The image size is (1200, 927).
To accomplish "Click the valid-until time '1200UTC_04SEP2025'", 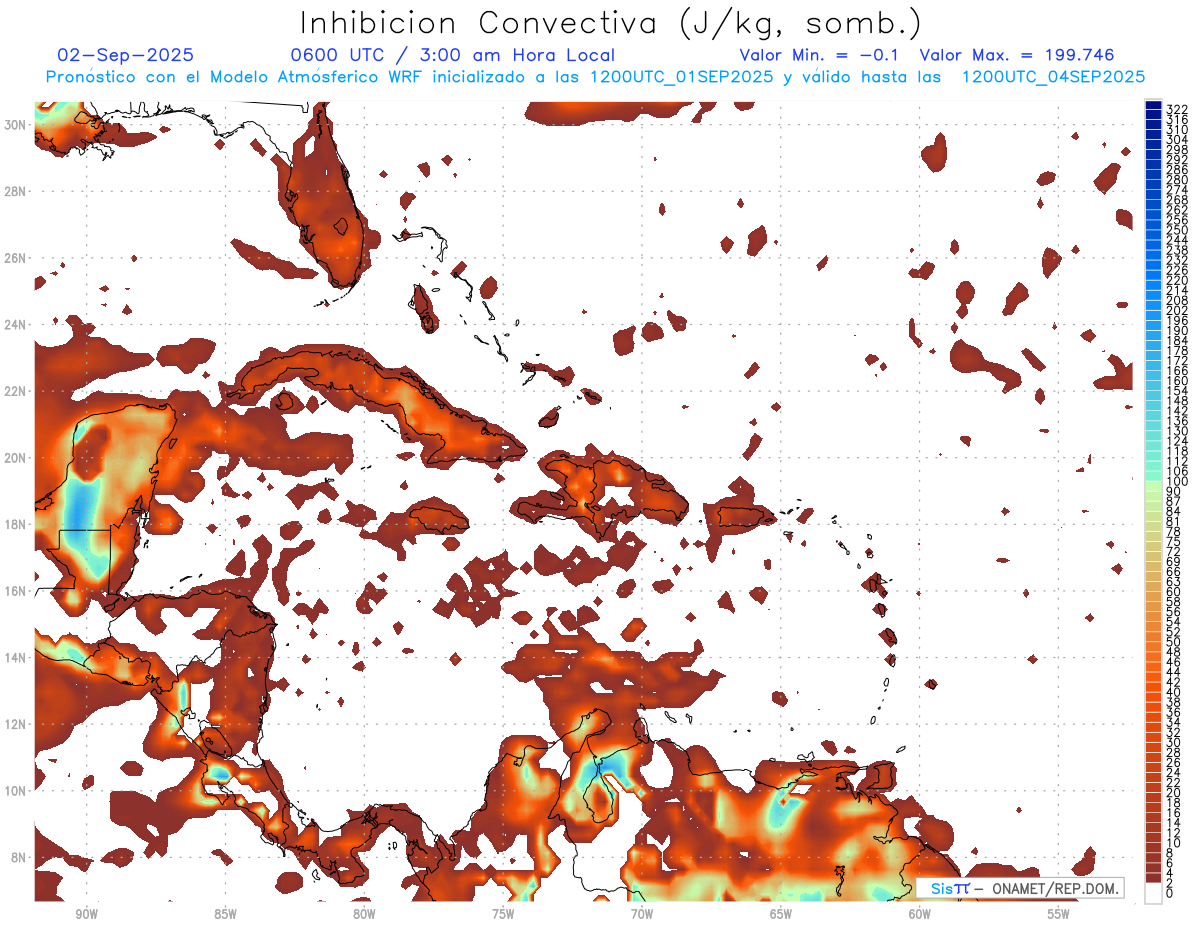I will tap(1052, 77).
